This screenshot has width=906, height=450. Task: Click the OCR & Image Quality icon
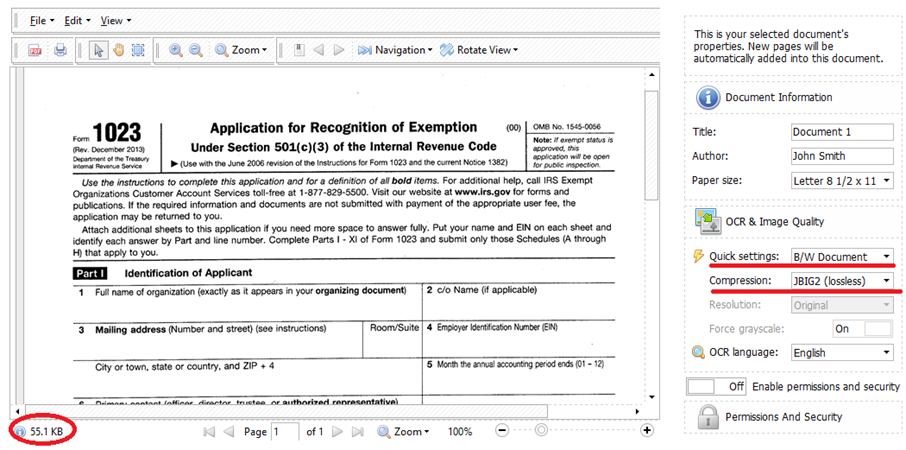coord(707,221)
